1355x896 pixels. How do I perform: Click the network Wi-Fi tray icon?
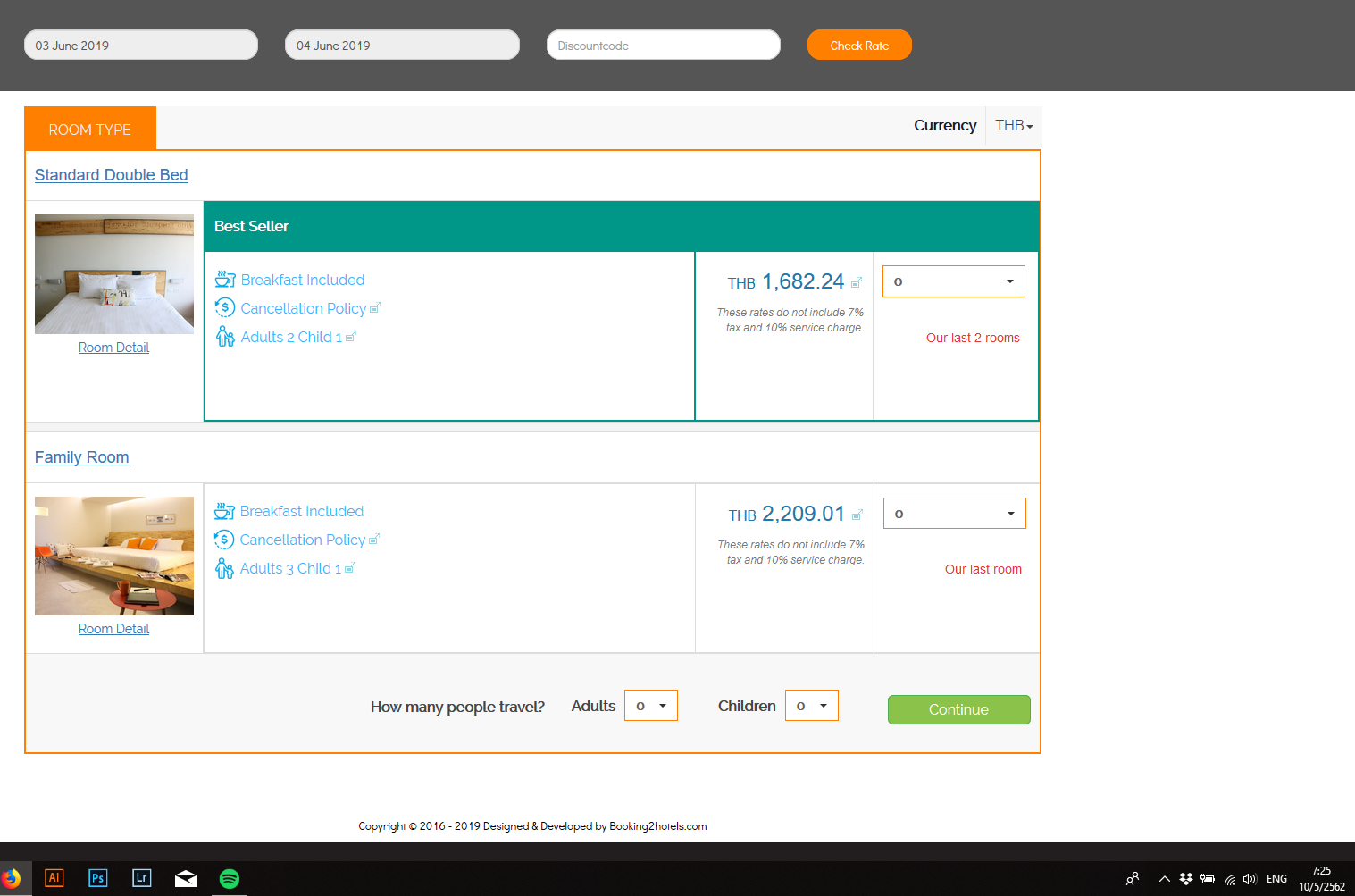pyautogui.click(x=1230, y=879)
